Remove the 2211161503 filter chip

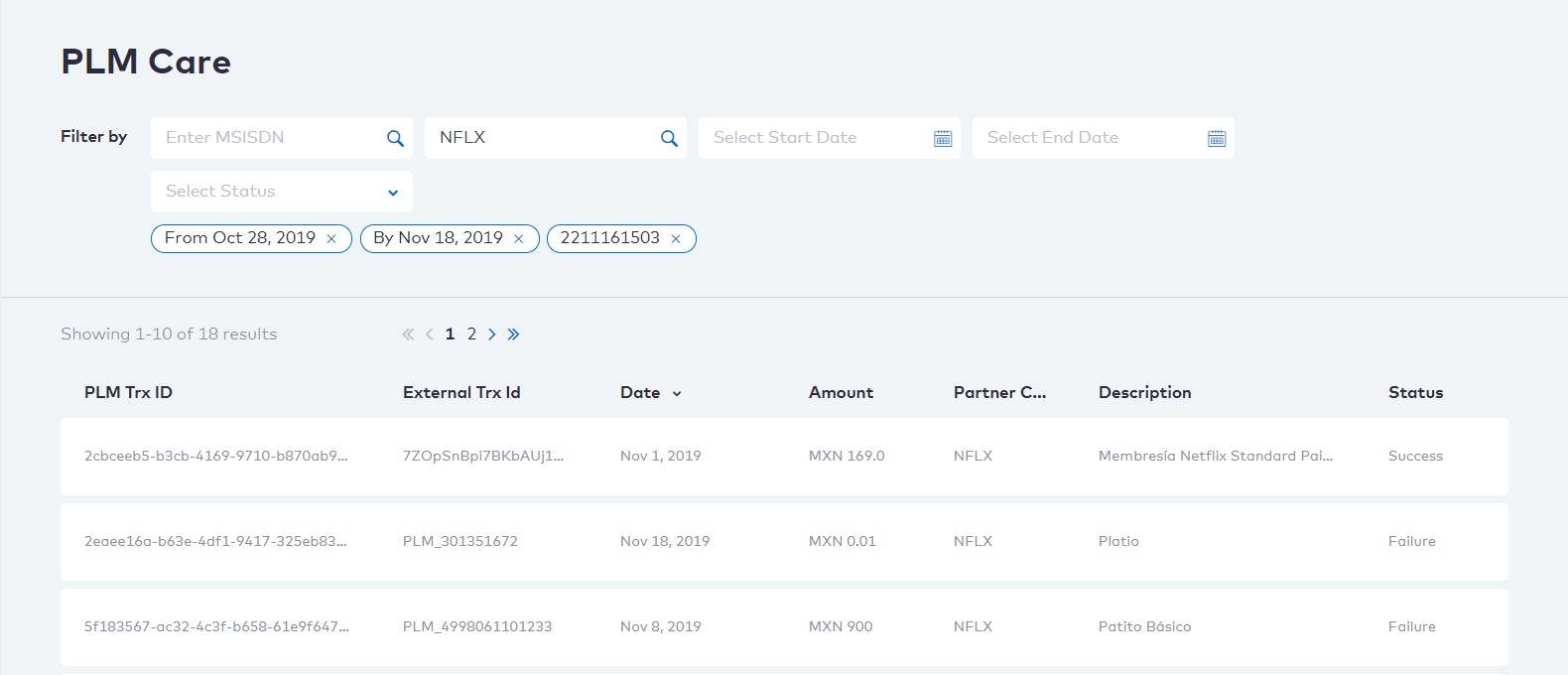pos(676,239)
